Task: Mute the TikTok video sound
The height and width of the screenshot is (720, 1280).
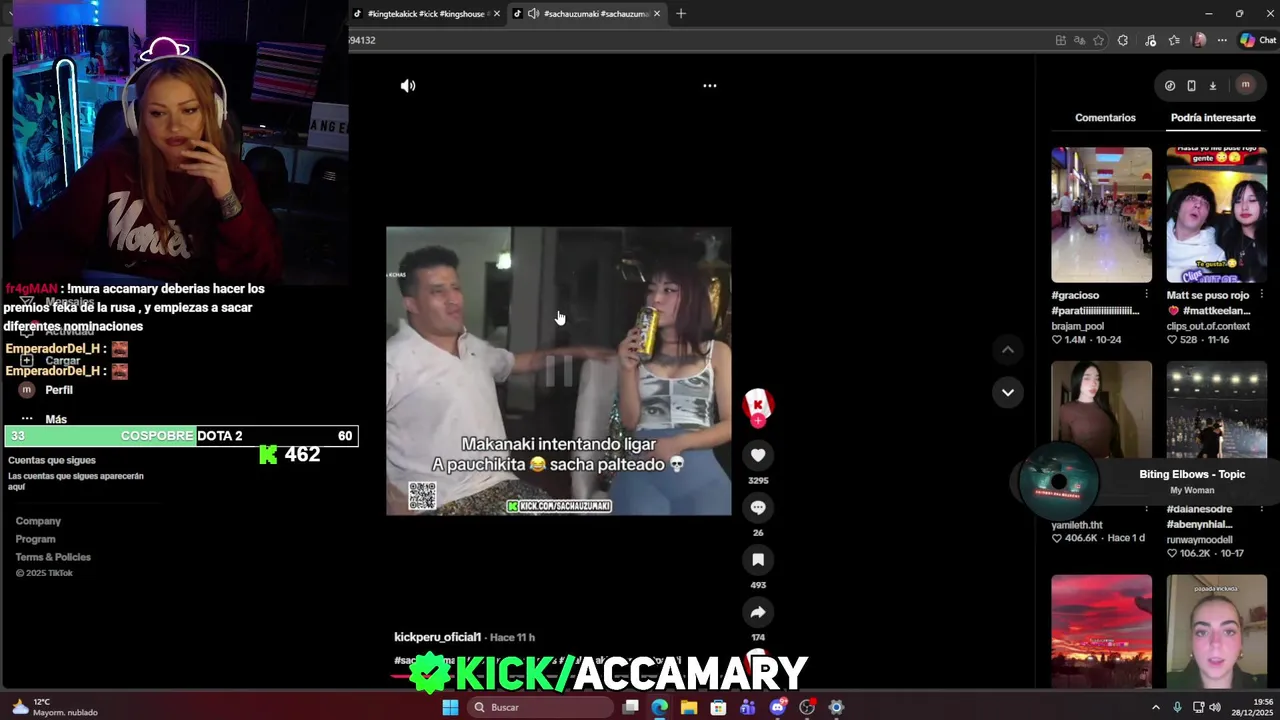Action: point(408,86)
